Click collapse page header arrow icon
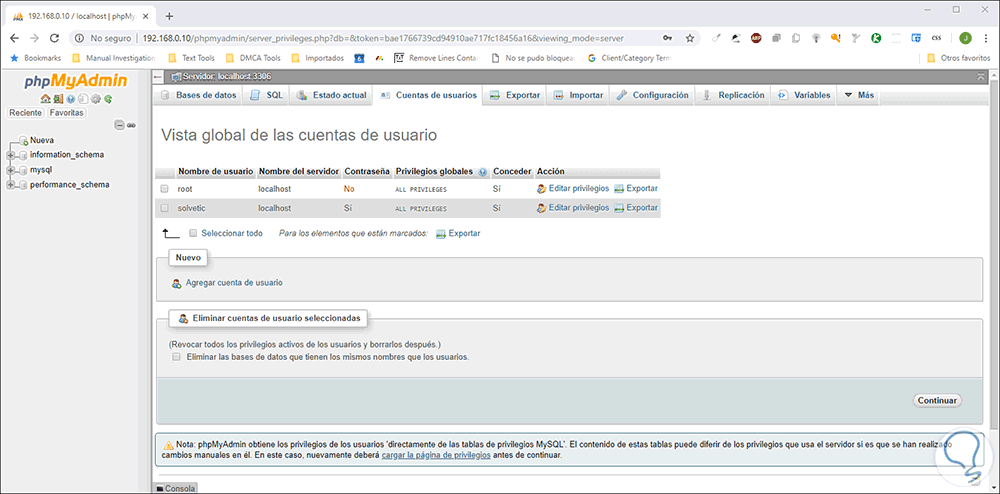Viewport: 1000px width, 494px height. [980, 76]
